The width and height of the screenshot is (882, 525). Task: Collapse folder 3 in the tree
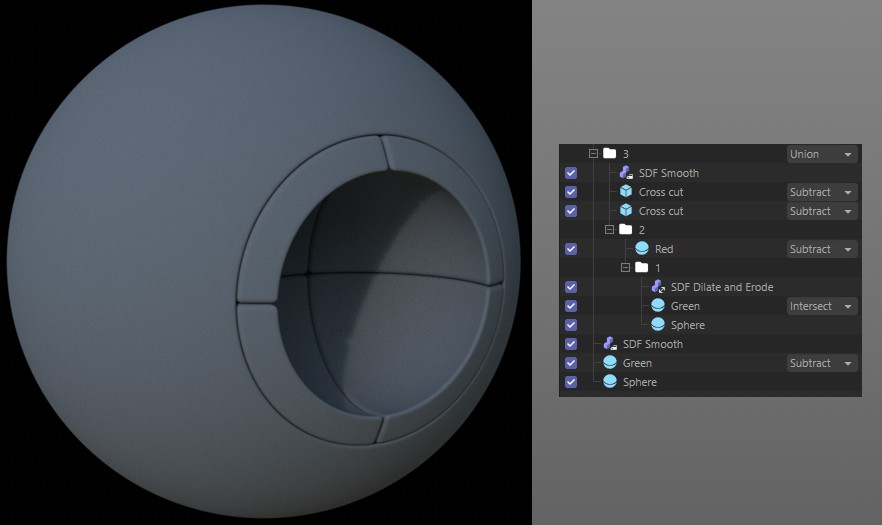click(x=593, y=154)
